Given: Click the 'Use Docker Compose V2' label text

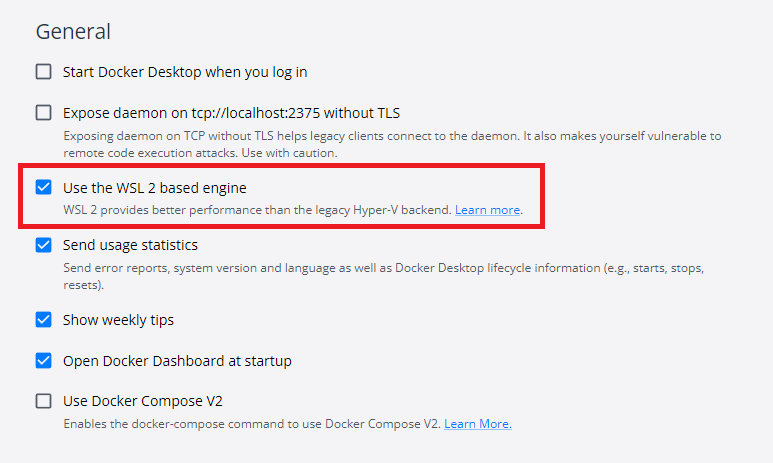Looking at the screenshot, I should 142,401.
